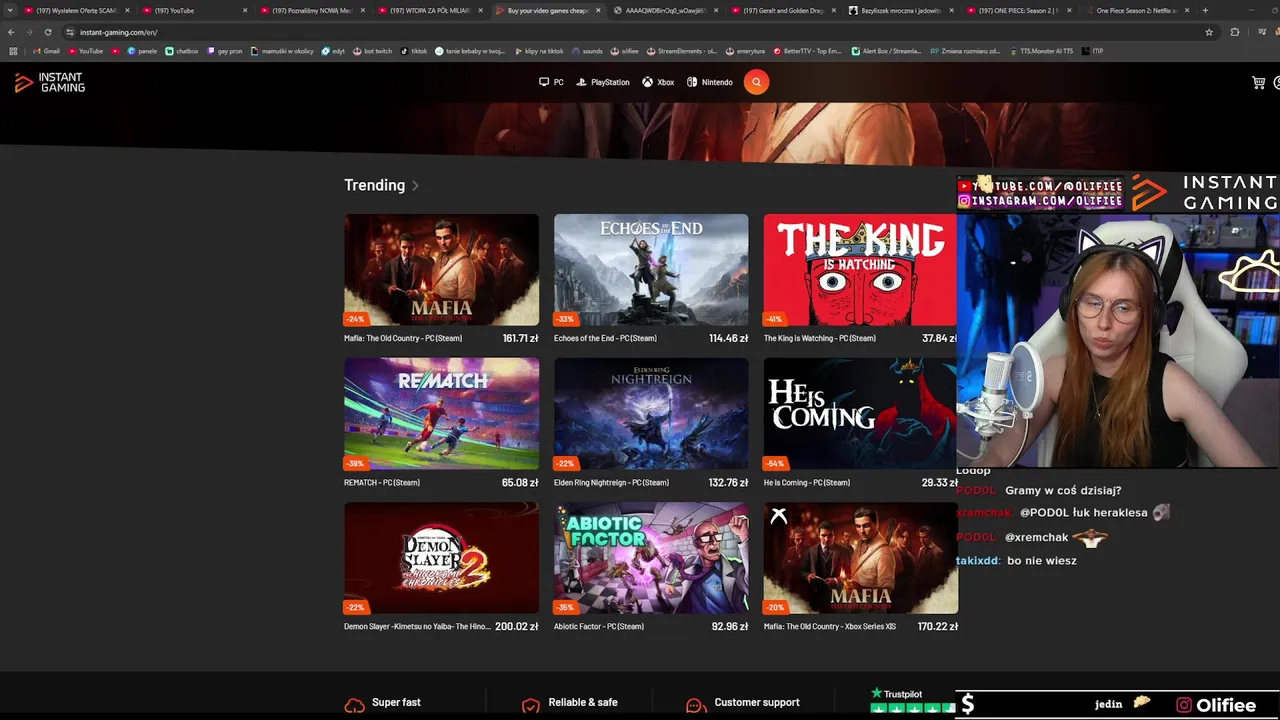This screenshot has height=720, width=1280.
Task: Select the Nintendo platform menu
Action: pyautogui.click(x=710, y=83)
